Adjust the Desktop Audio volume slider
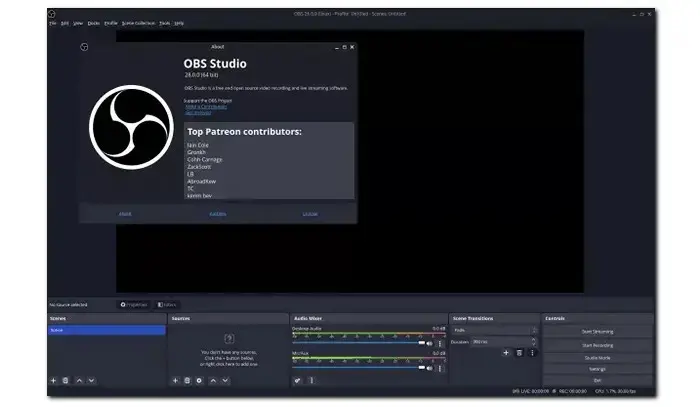The height and width of the screenshot is (407, 700). (360, 343)
